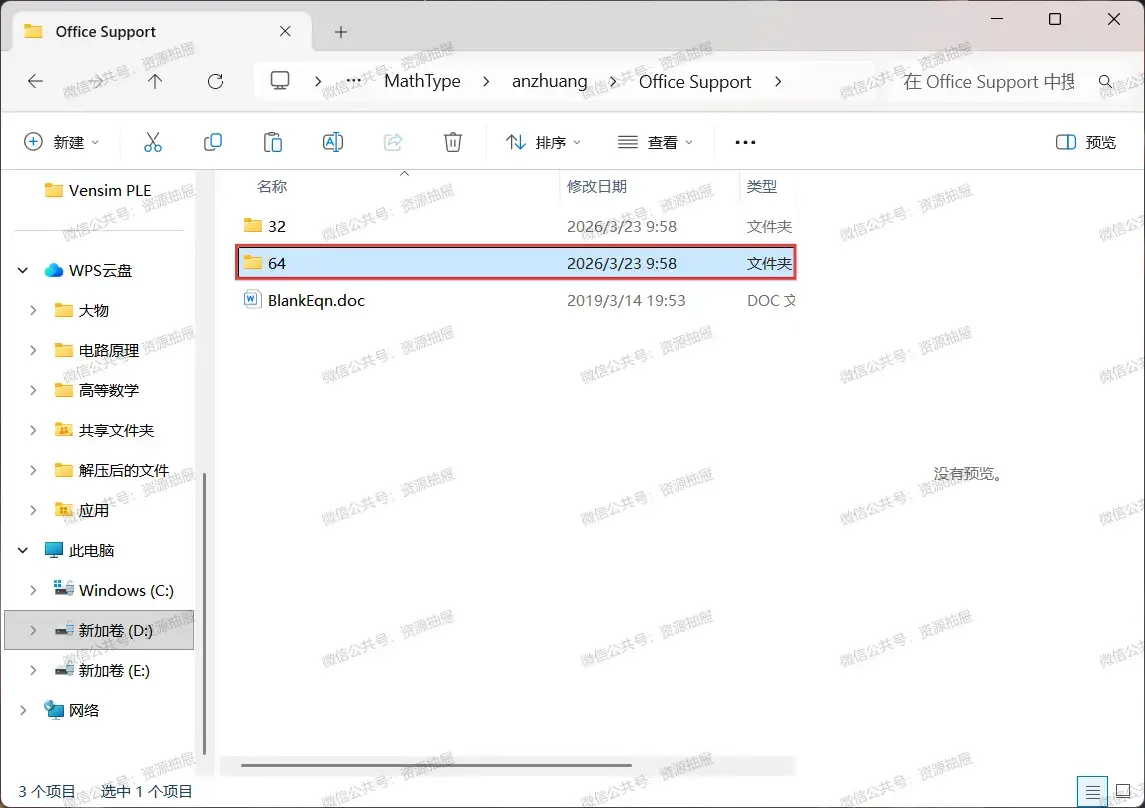
Task: Select the 64 folder row
Action: click(516, 263)
